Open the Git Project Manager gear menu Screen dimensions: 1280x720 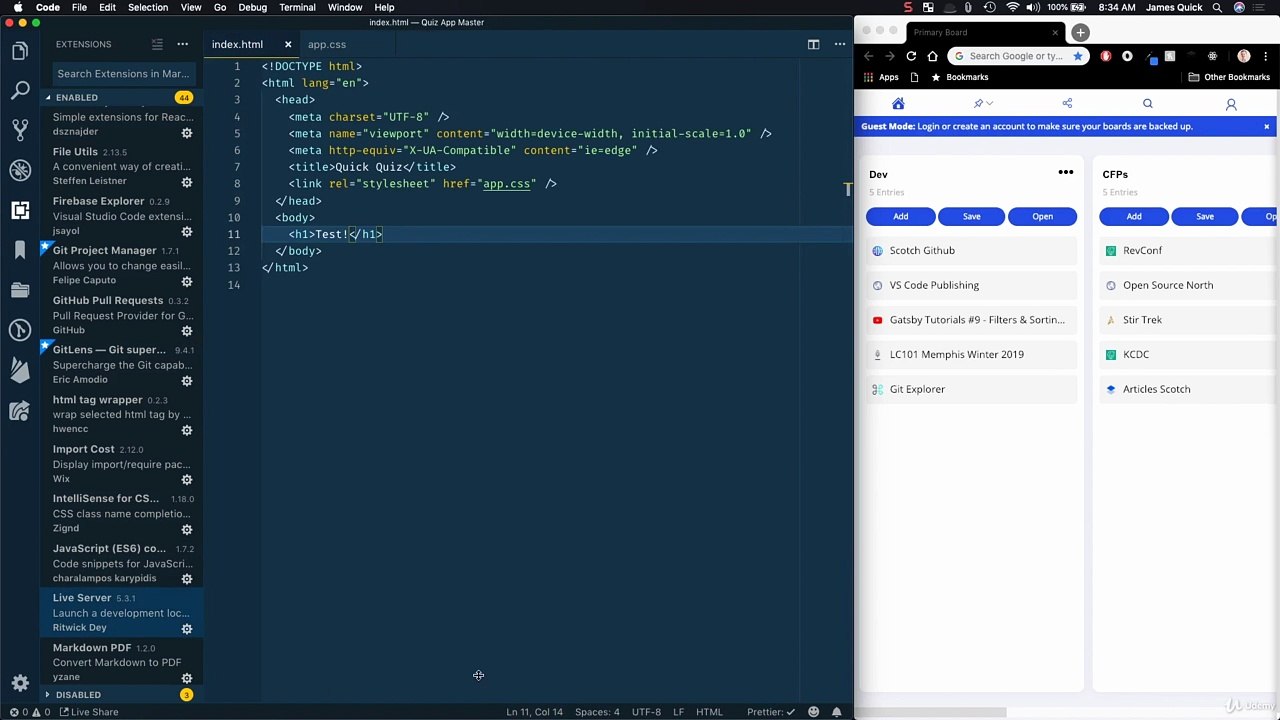186,281
